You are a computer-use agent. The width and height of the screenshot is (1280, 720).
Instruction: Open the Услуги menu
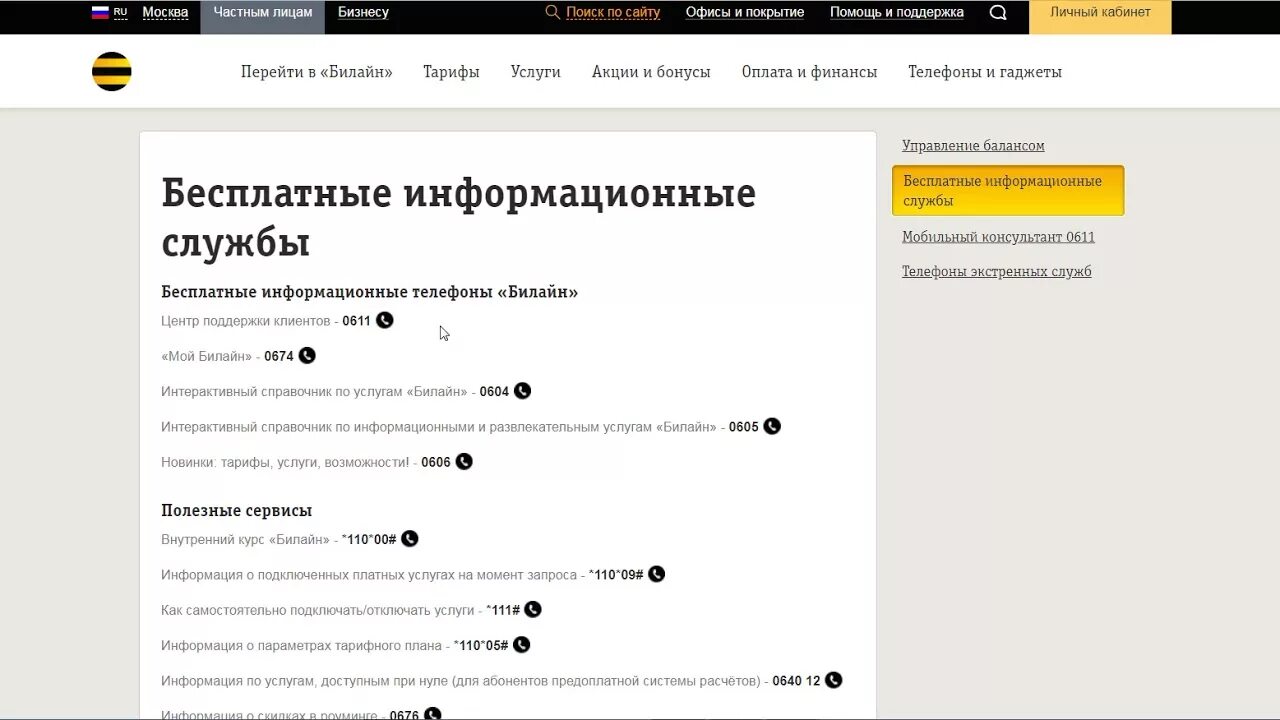(536, 72)
